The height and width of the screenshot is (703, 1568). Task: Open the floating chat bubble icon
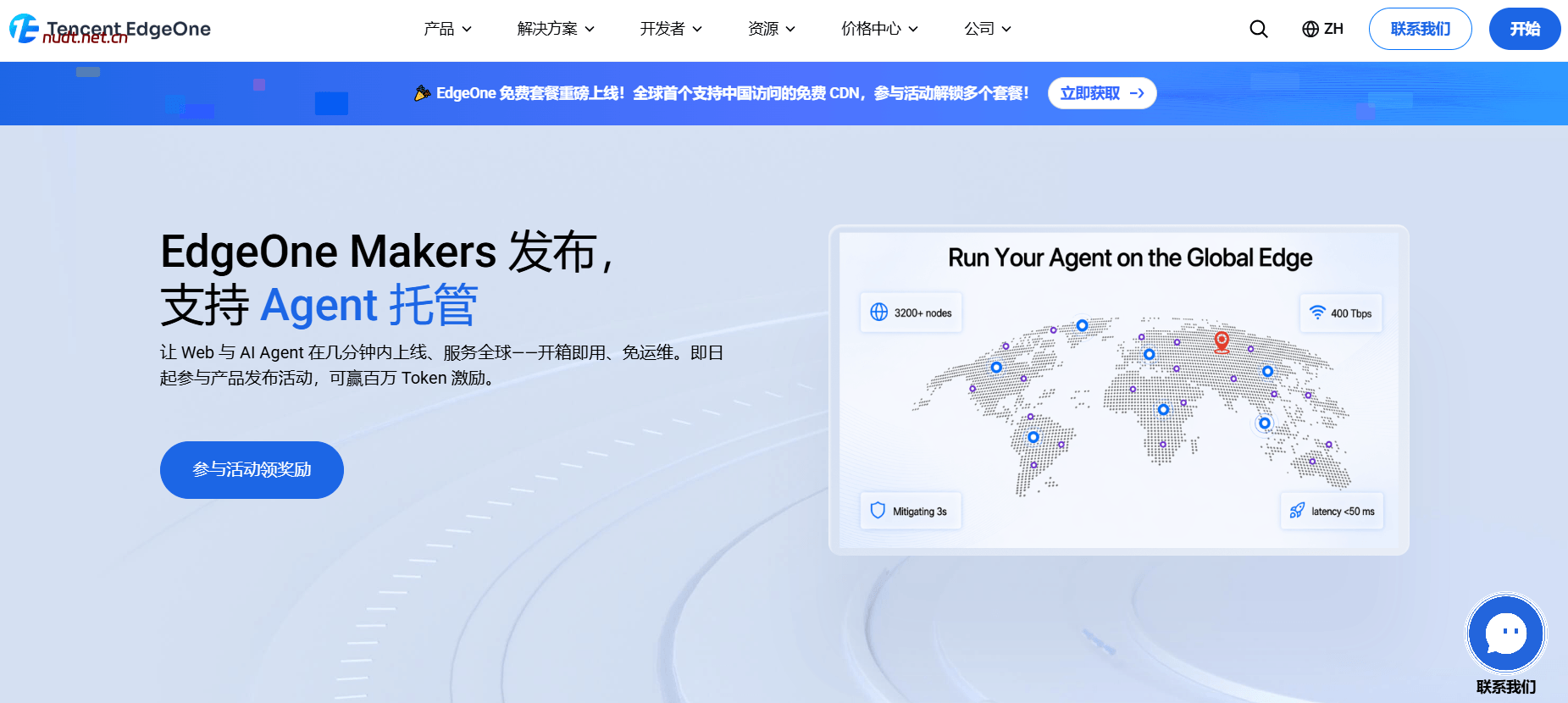click(1506, 634)
